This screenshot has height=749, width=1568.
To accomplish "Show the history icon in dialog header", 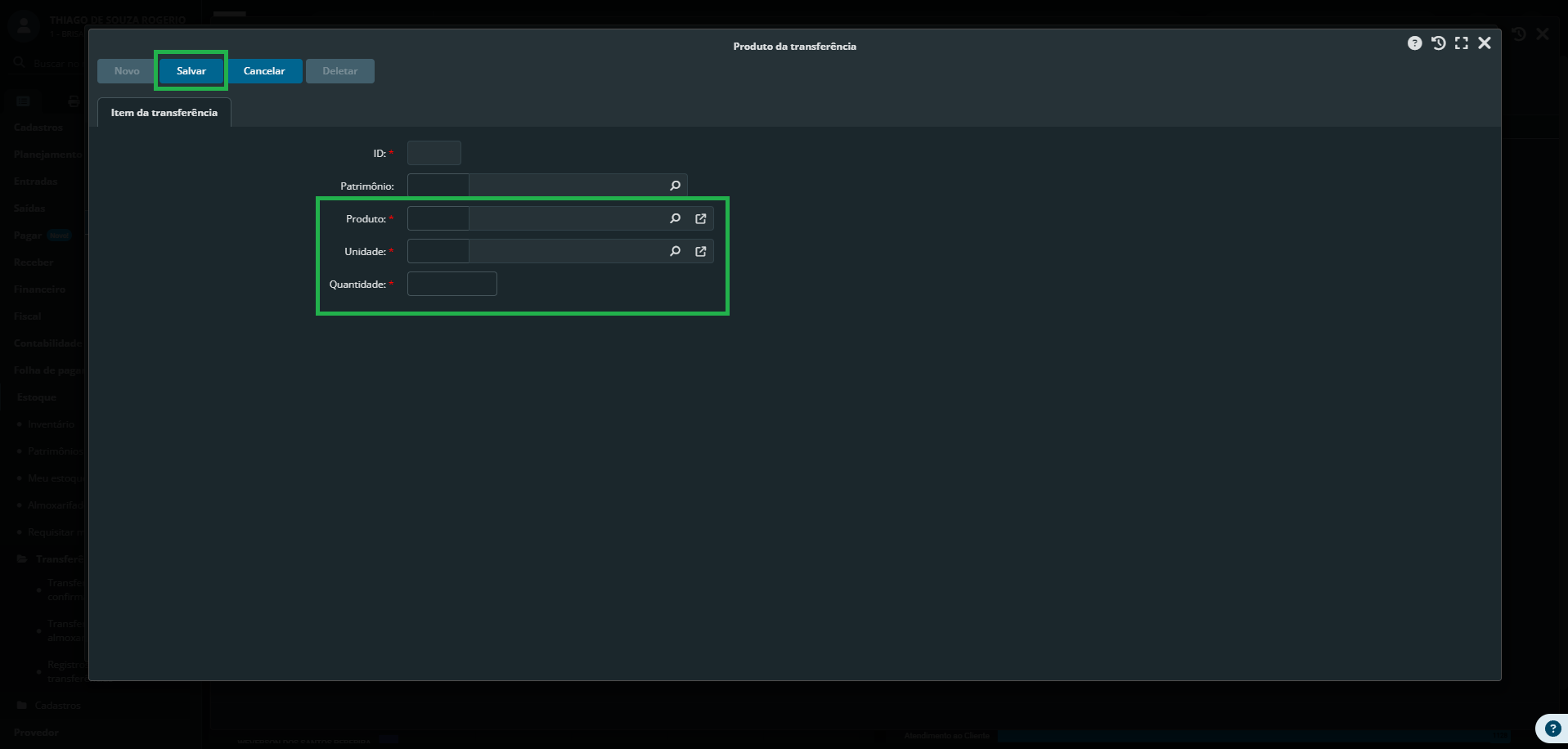I will 1438,43.
